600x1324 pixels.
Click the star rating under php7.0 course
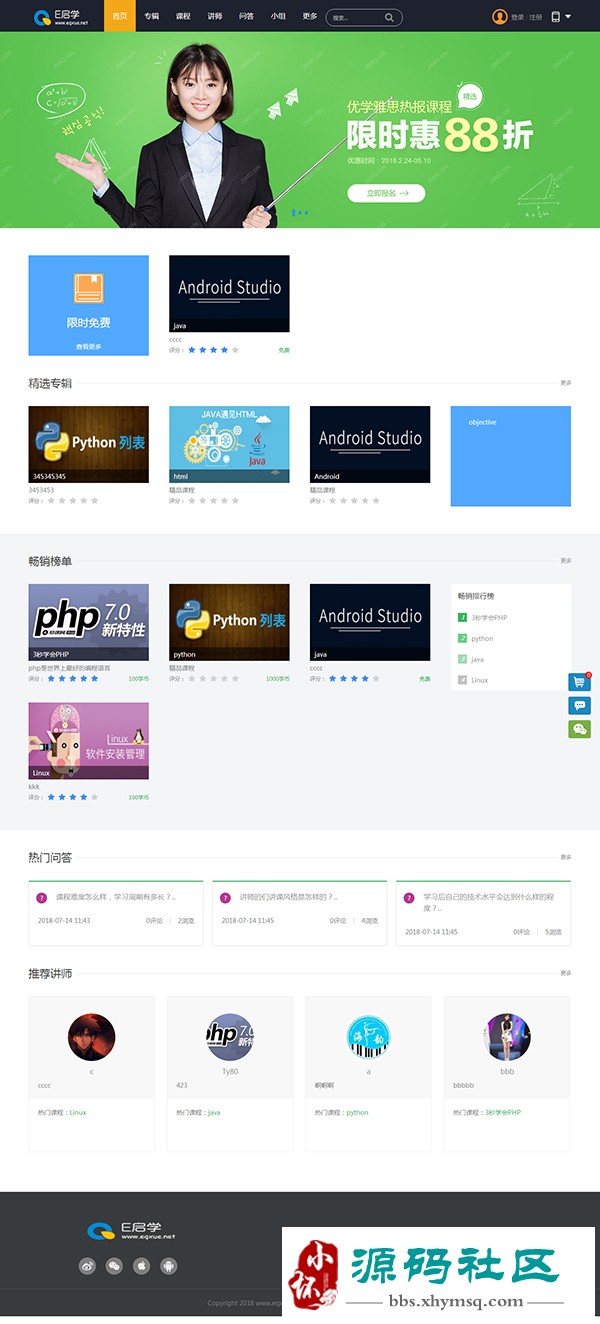point(73,678)
